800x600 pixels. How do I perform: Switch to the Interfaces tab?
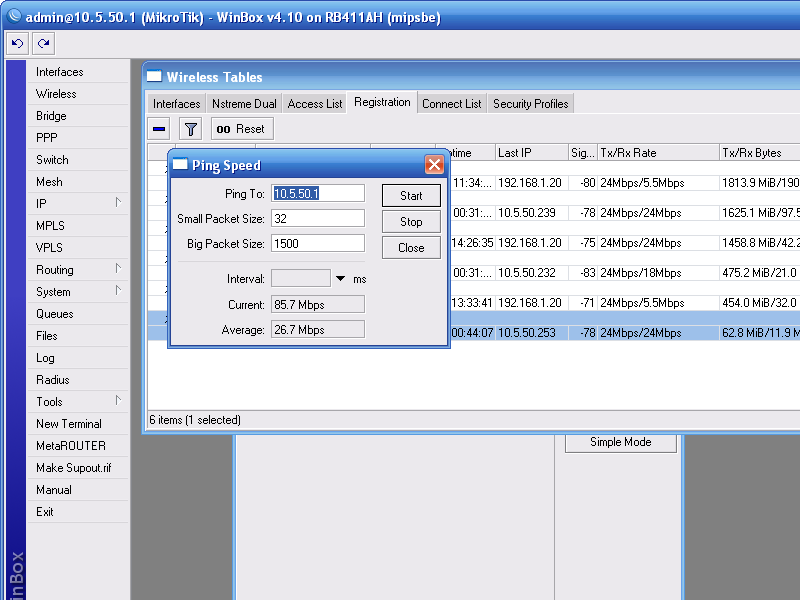(177, 104)
